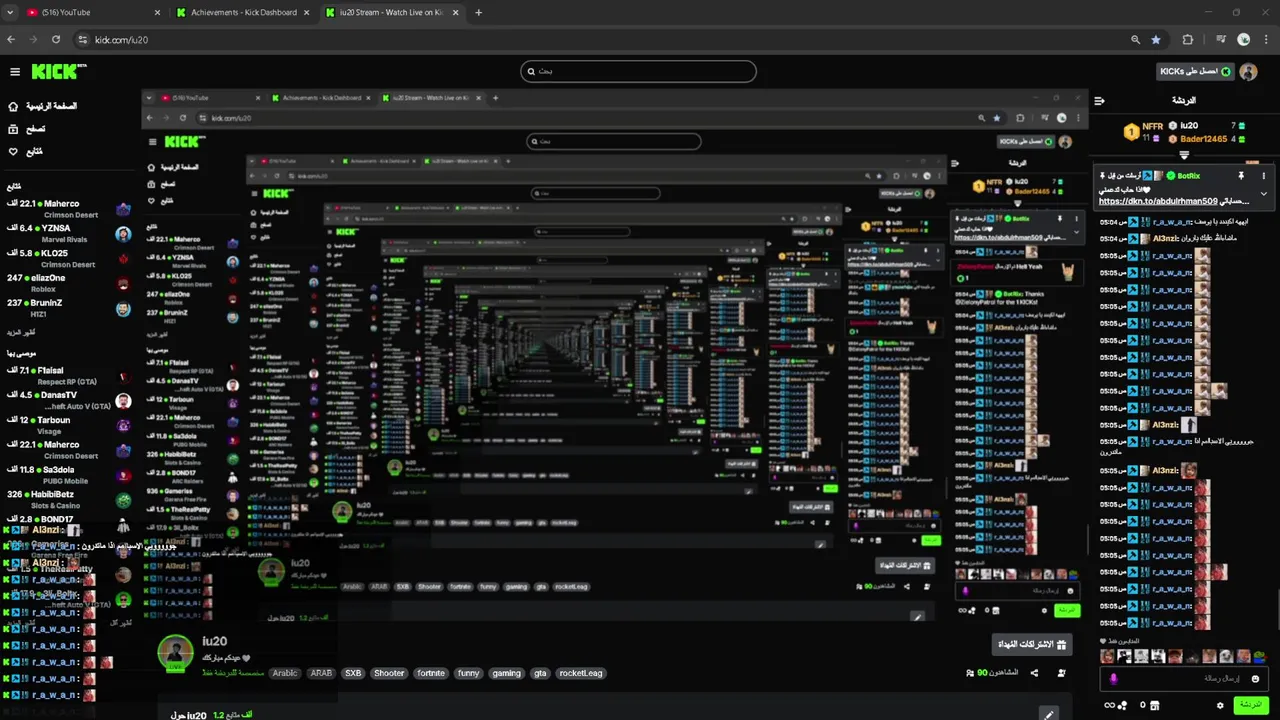
Task: Open the Kick sidebar hamburger menu
Action: tap(15, 72)
